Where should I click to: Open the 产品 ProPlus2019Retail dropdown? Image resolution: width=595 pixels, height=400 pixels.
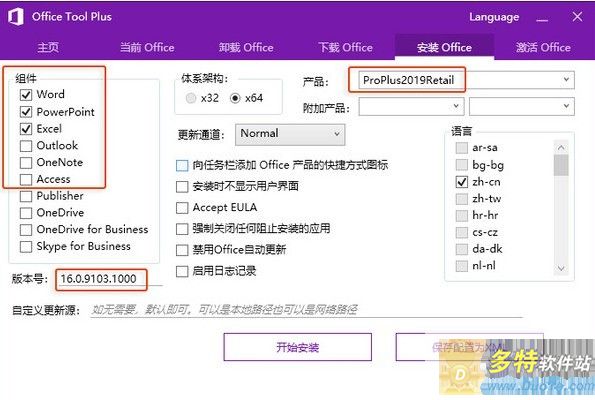(x=466, y=80)
